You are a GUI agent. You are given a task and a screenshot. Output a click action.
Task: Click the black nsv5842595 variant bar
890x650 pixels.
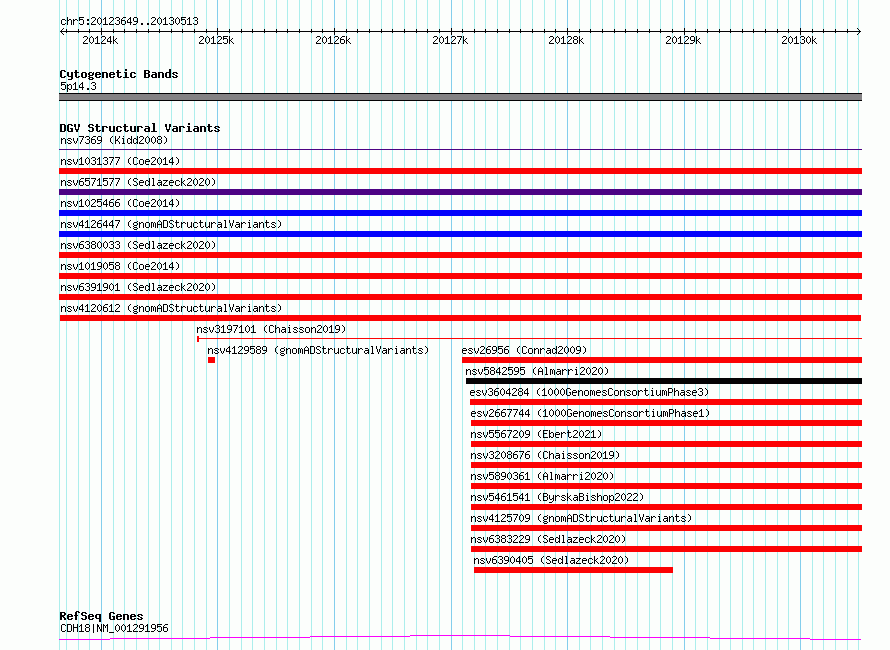tap(664, 381)
